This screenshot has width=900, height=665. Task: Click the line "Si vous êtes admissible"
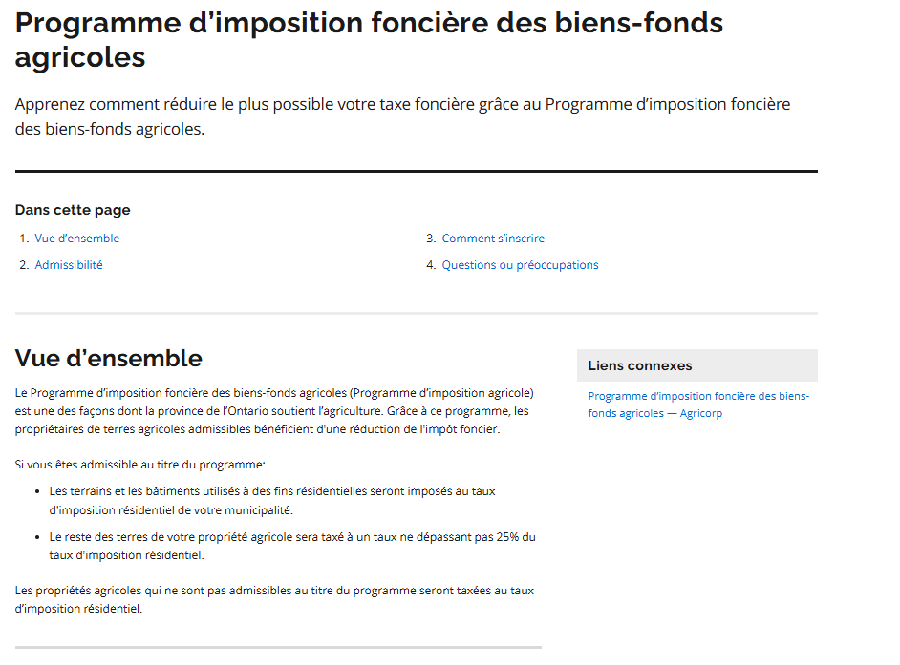(140, 465)
